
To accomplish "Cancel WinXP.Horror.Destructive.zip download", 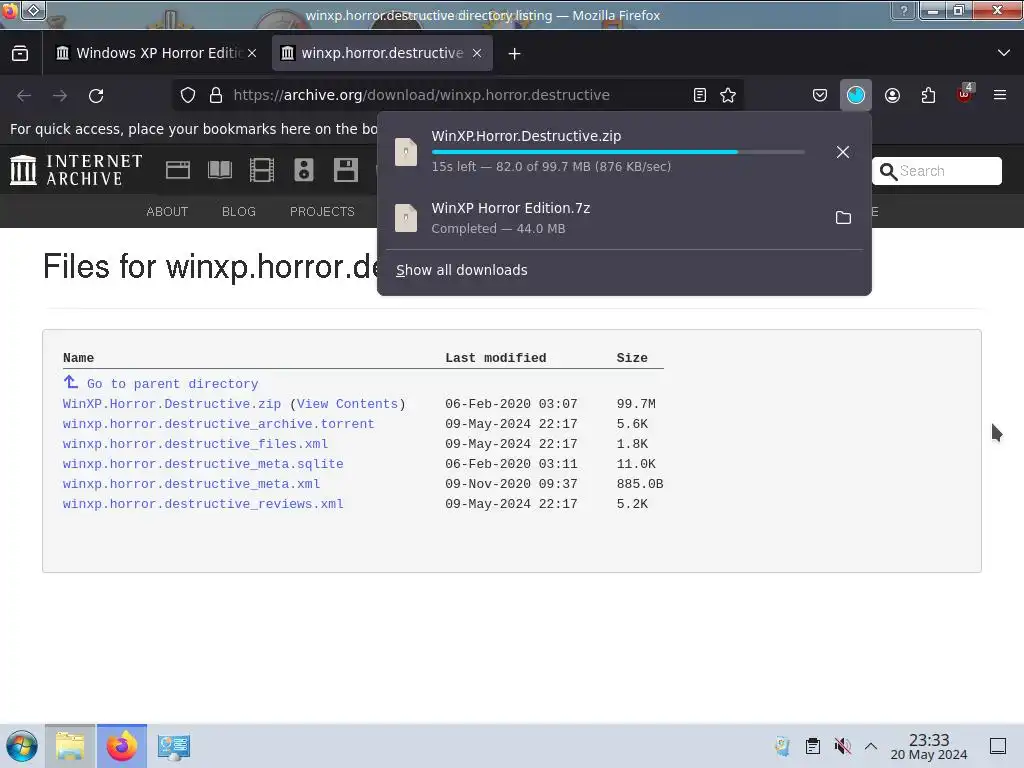I will (x=842, y=152).
